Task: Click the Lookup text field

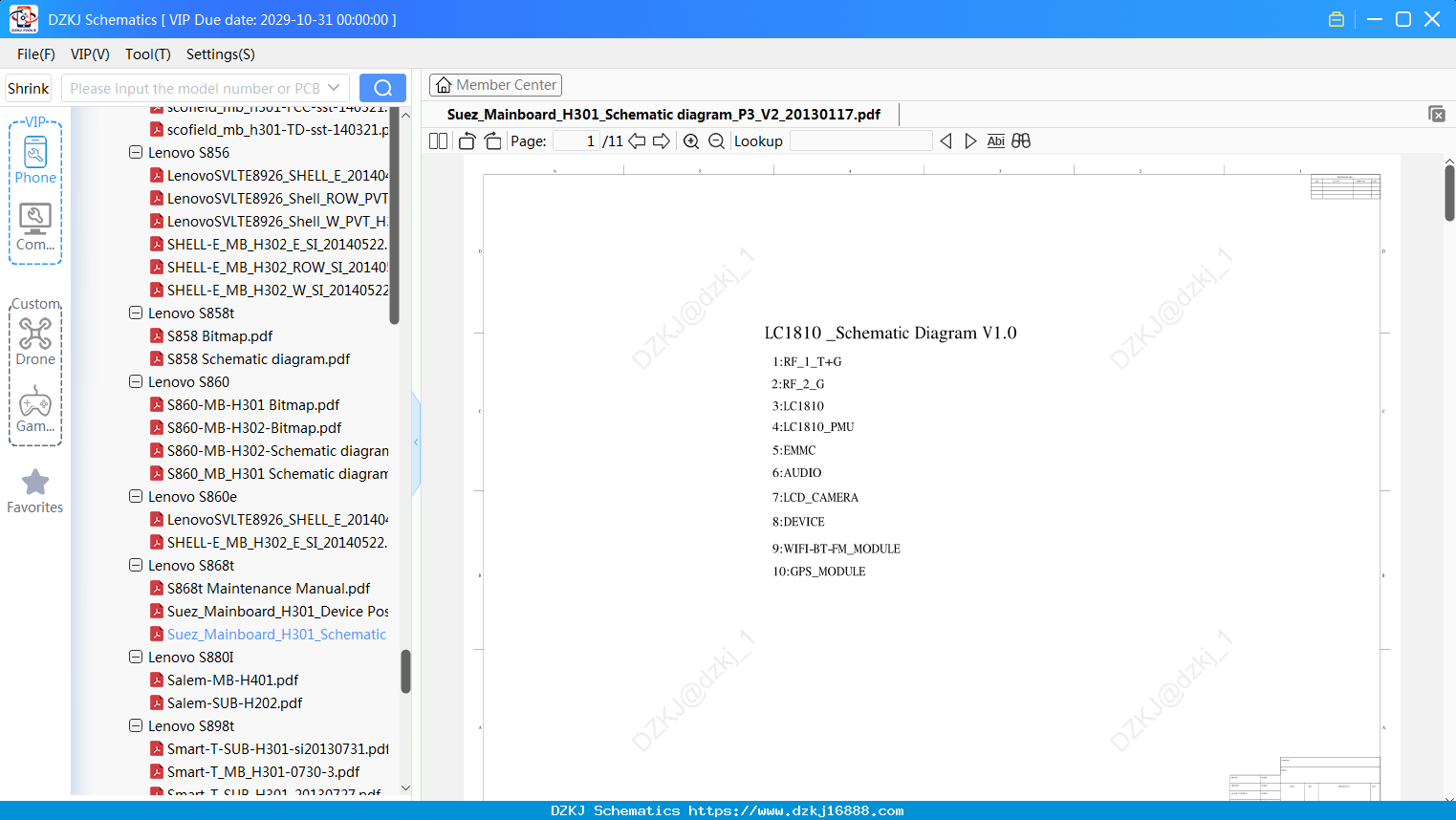Action: (x=861, y=141)
